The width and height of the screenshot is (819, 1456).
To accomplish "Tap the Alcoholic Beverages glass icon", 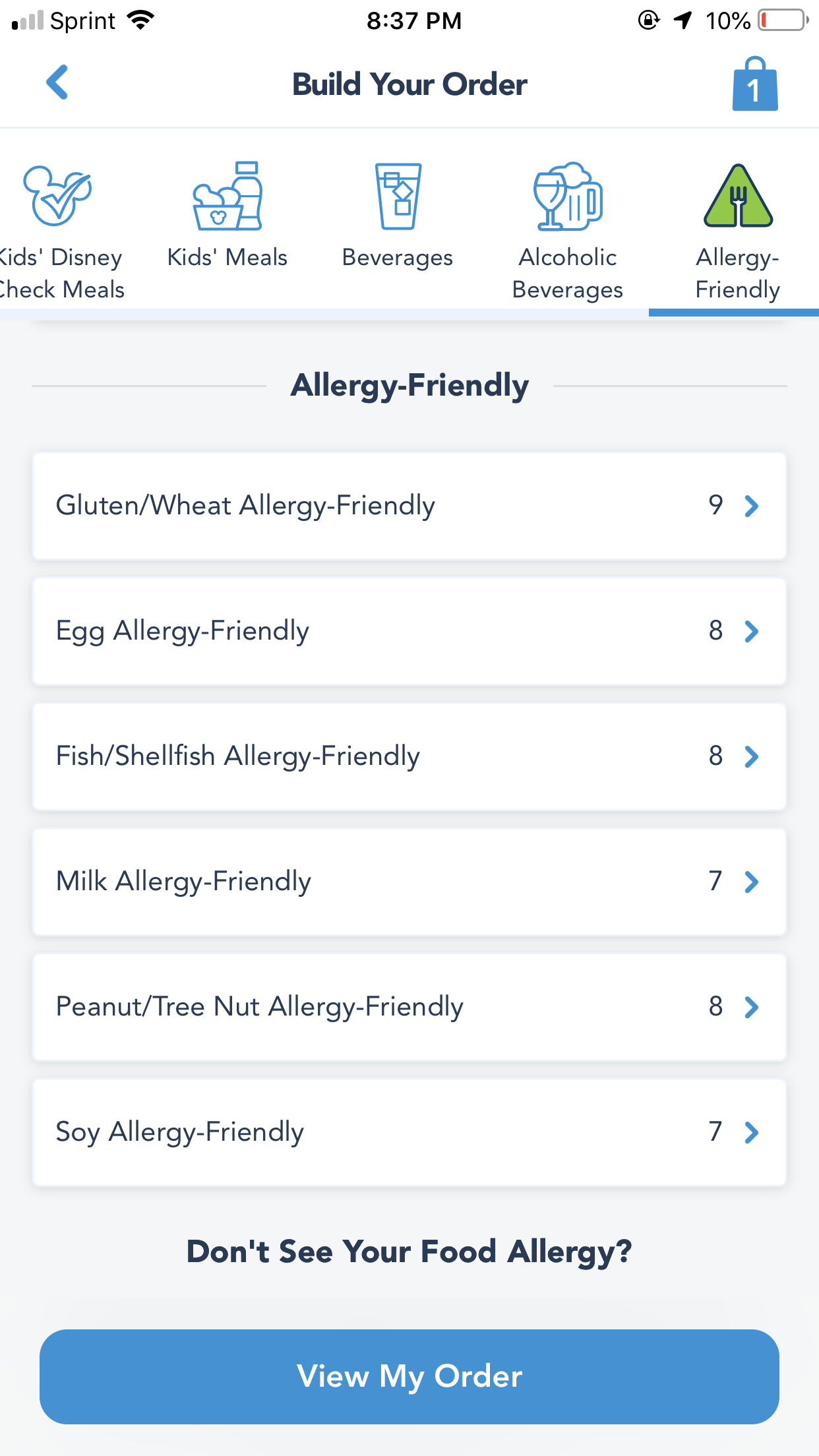I will point(568,197).
